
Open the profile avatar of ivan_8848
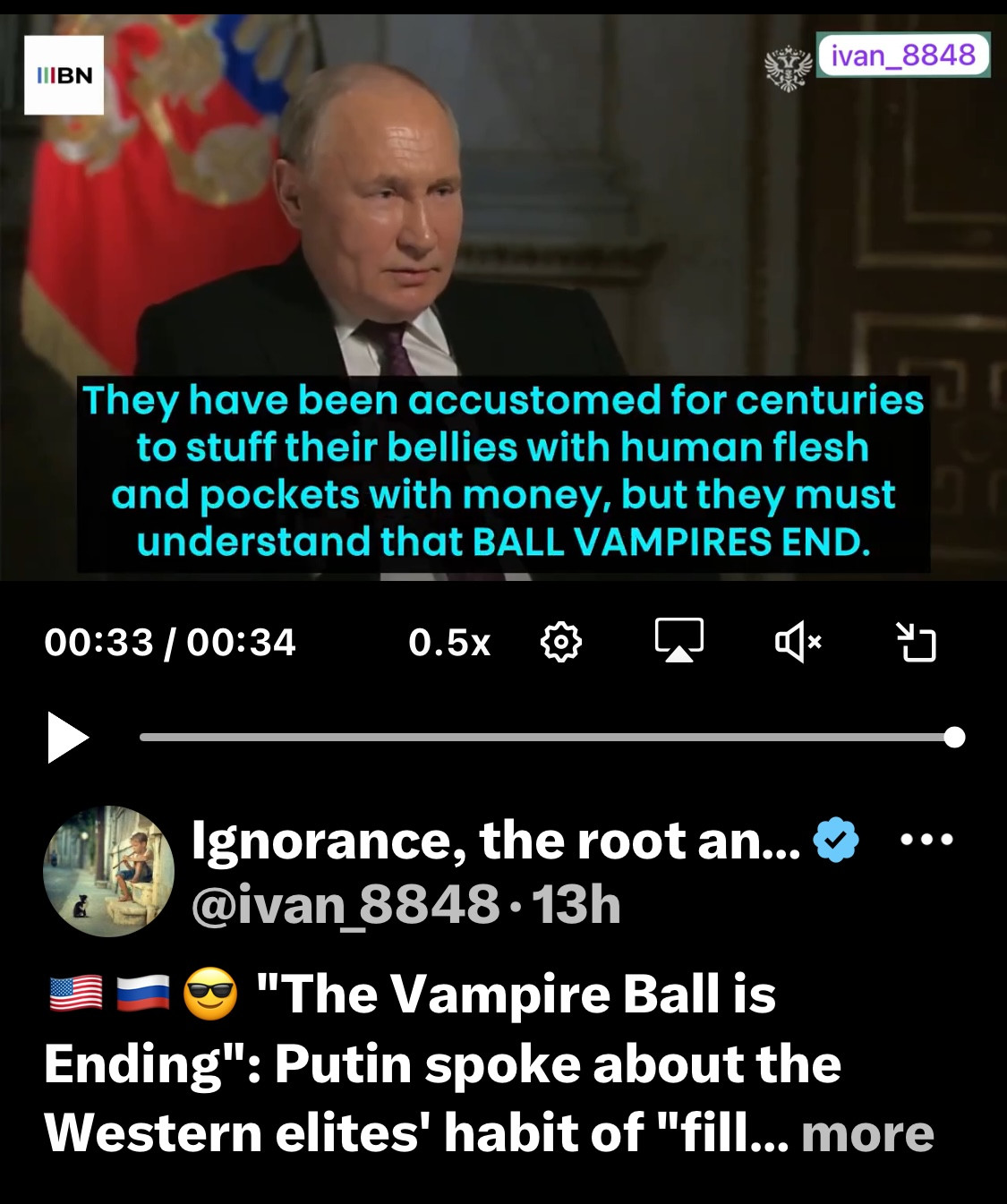pyautogui.click(x=109, y=871)
